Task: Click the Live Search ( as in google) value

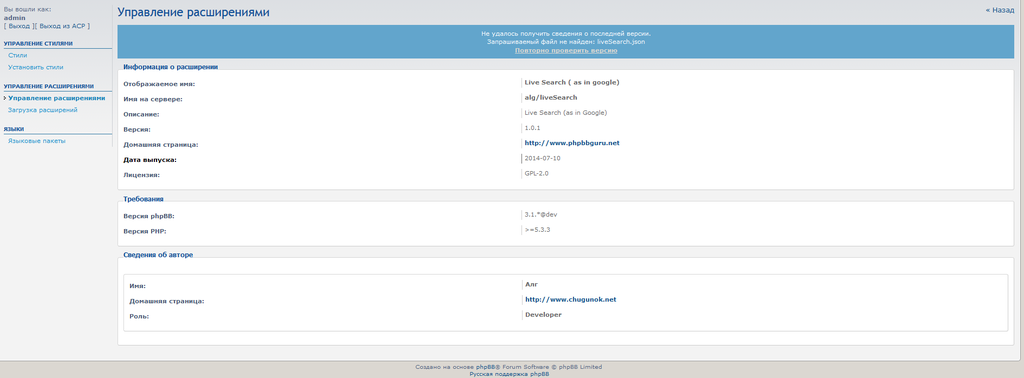Action: [571, 82]
